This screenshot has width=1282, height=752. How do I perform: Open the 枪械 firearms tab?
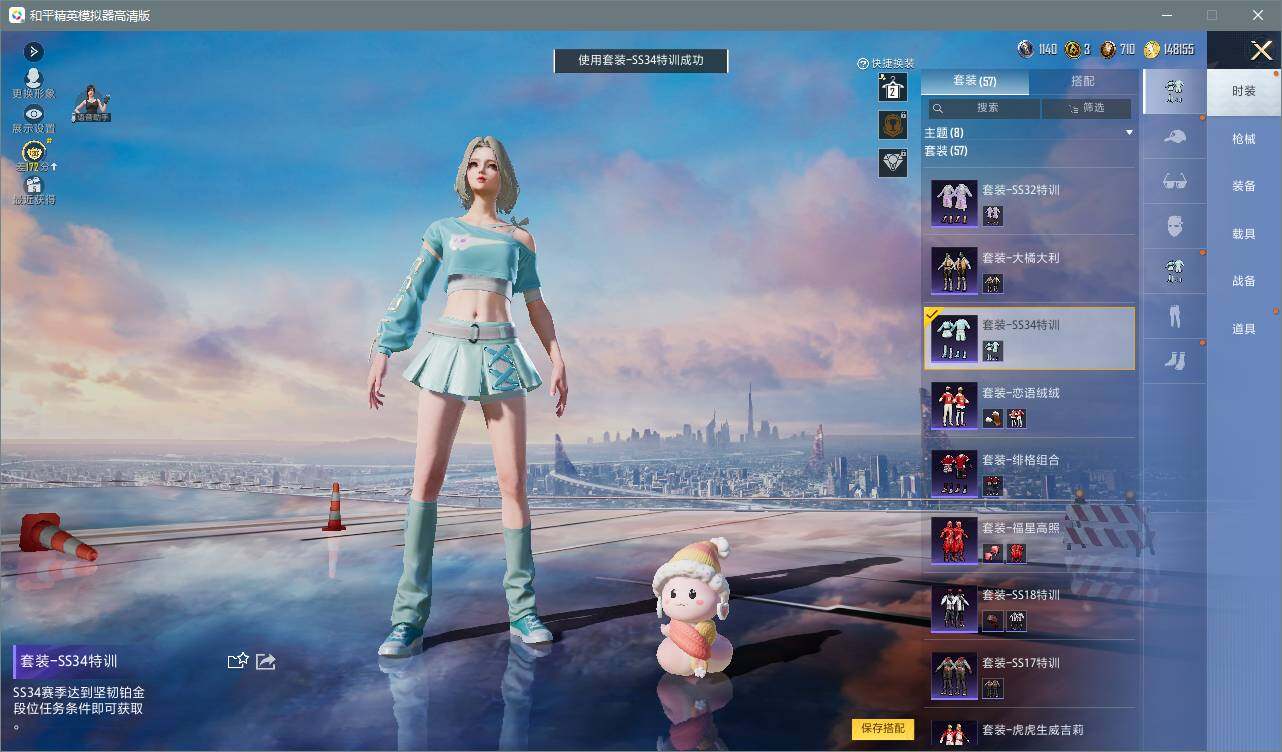[x=1244, y=139]
